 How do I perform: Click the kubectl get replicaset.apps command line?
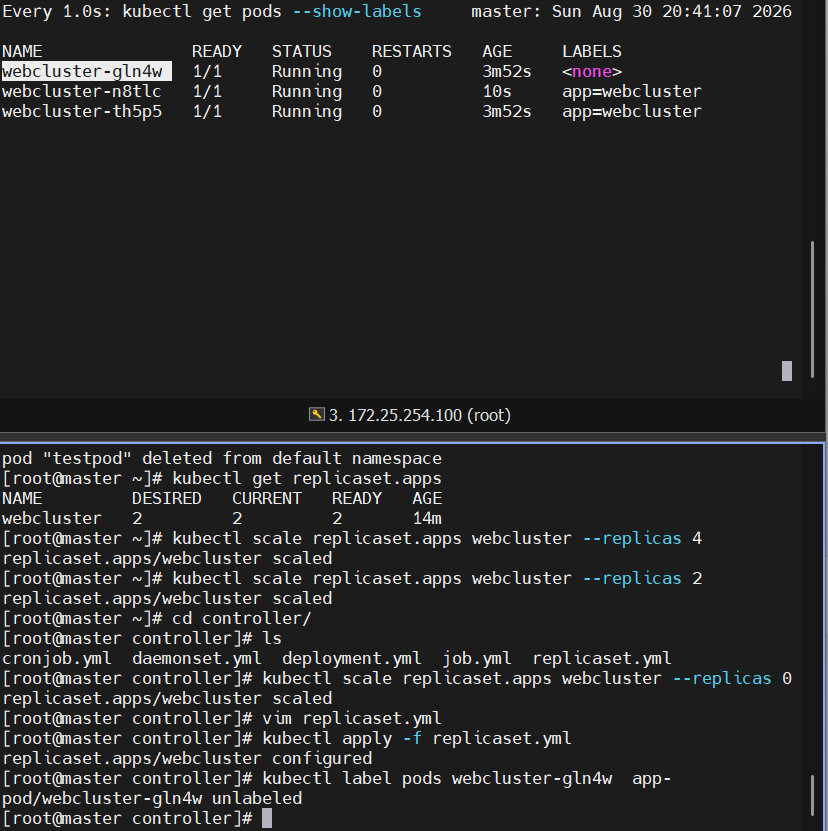[x=306, y=478]
